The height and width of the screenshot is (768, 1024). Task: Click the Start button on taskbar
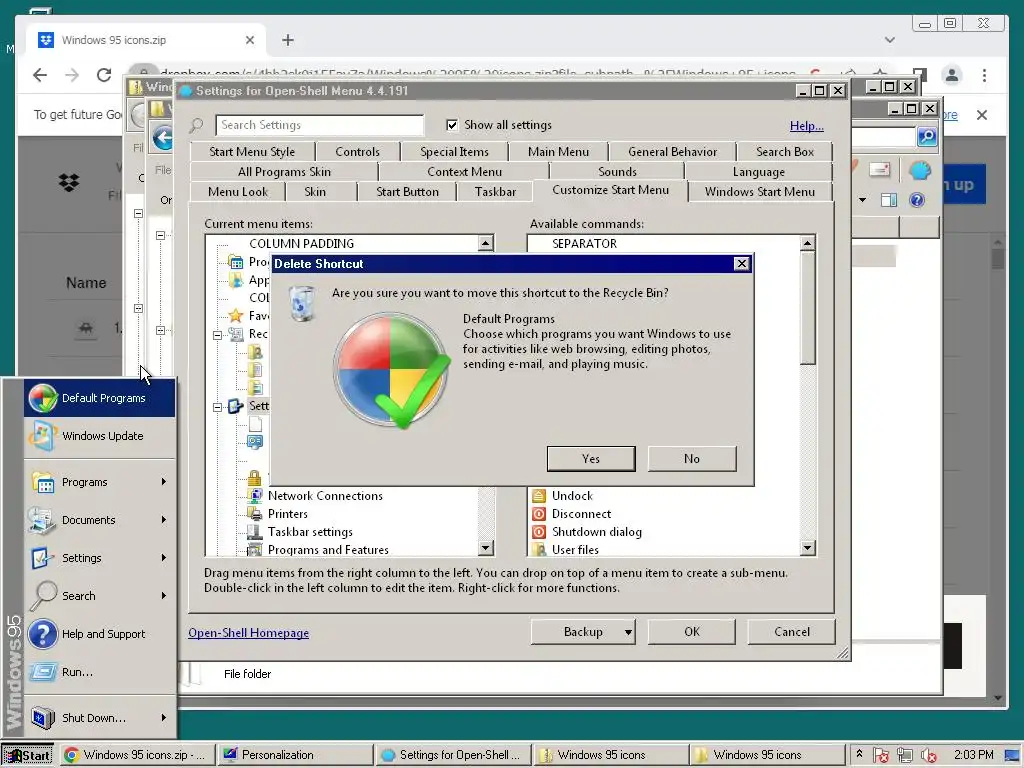pyautogui.click(x=27, y=755)
